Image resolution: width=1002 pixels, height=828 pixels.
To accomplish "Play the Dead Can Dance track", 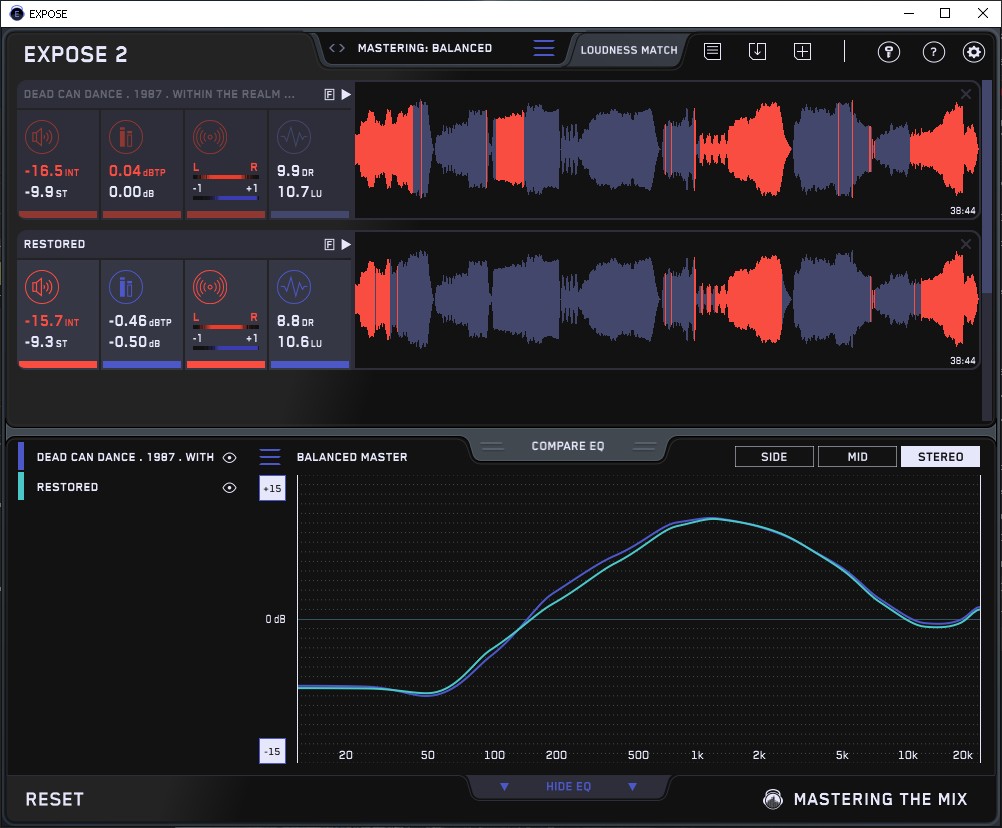I will [x=346, y=95].
